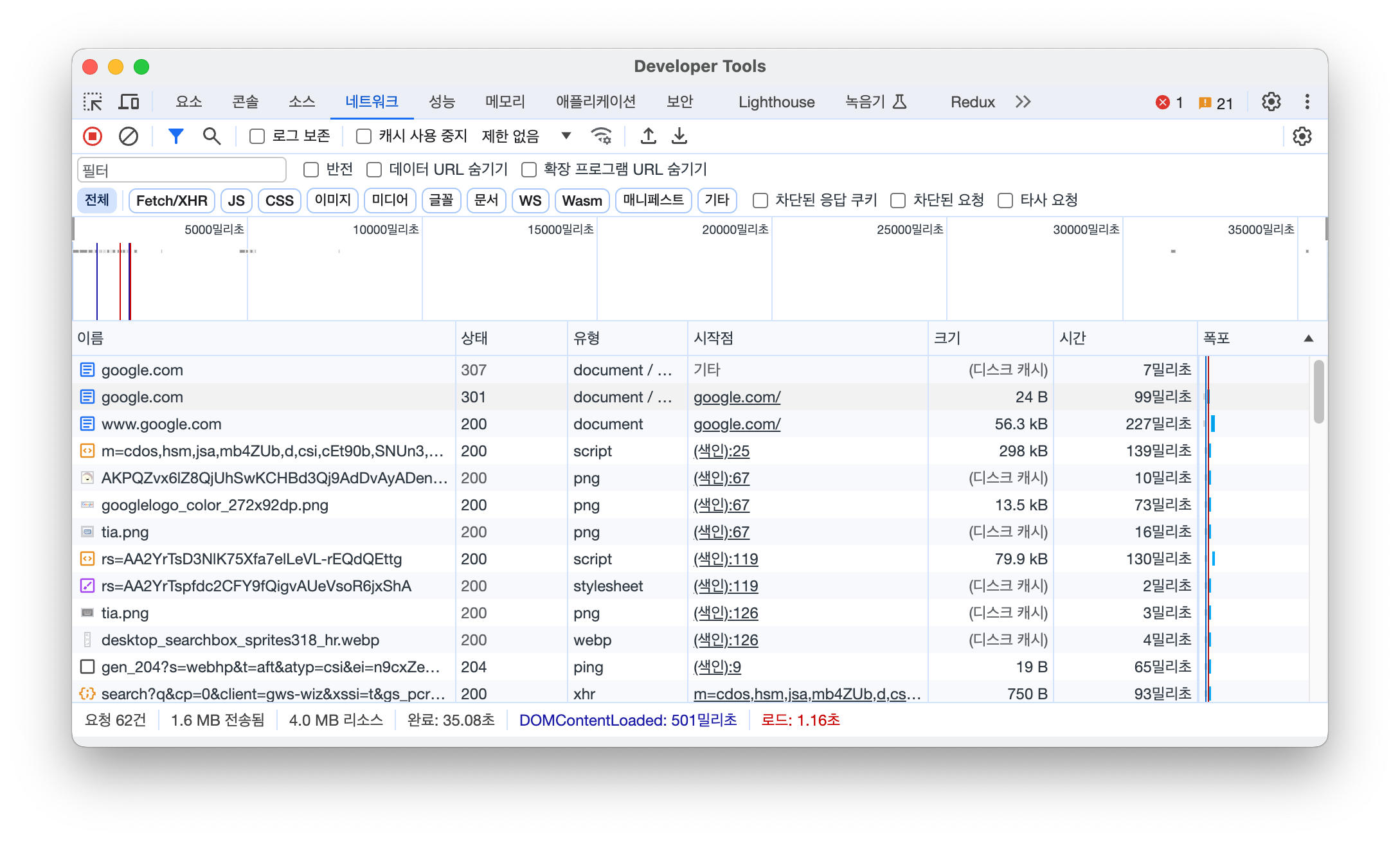Check 타사 요청 checkbox

point(1005,201)
